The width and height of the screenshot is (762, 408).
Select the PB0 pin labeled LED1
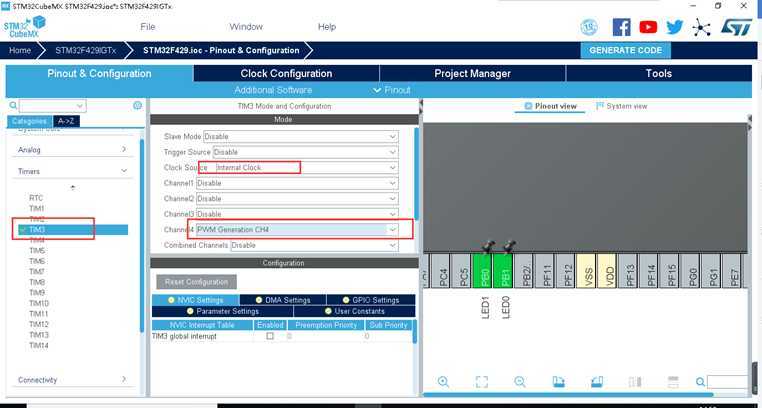point(483,271)
